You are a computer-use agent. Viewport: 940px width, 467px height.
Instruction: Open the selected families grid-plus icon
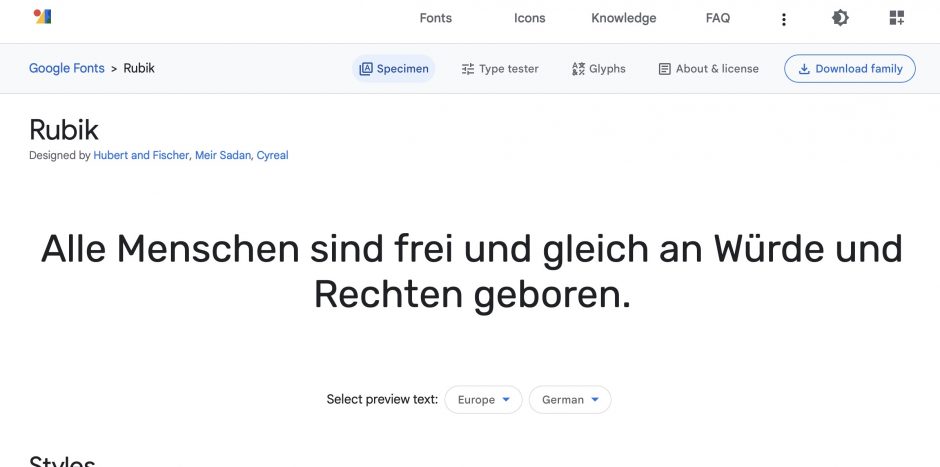pos(896,18)
